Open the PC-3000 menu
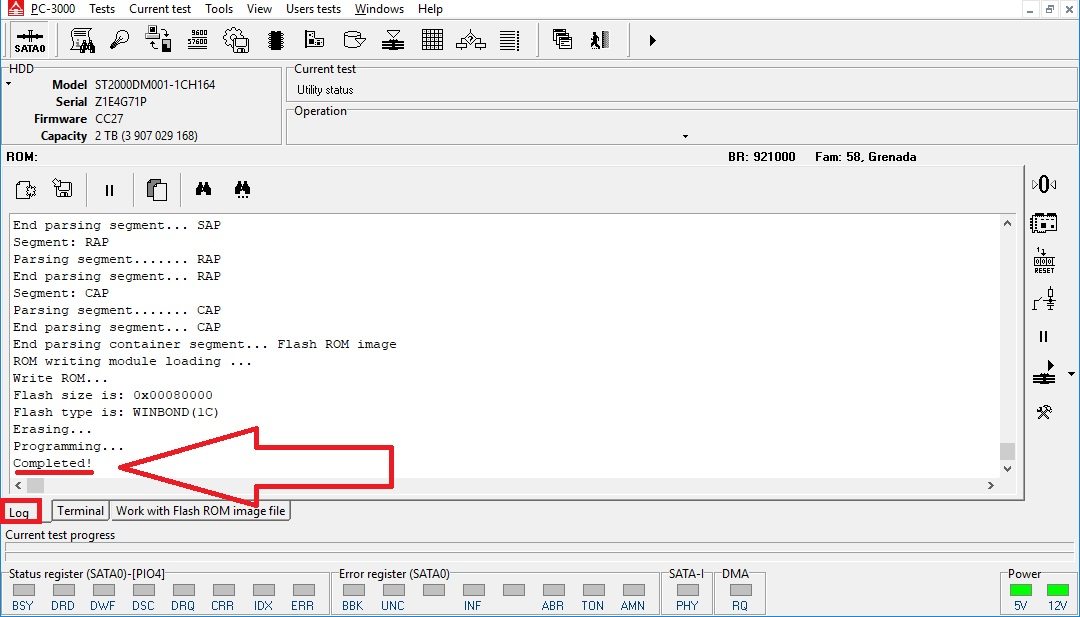The height and width of the screenshot is (617, 1080). [53, 9]
